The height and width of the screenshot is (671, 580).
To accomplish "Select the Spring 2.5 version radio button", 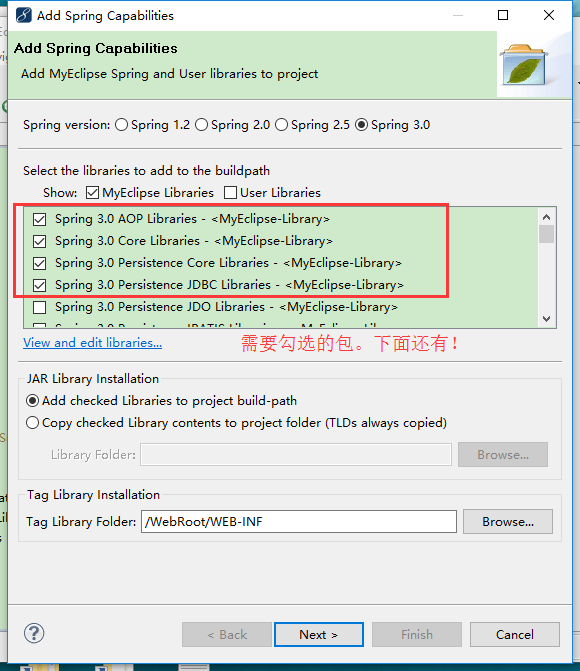I will coord(281,125).
